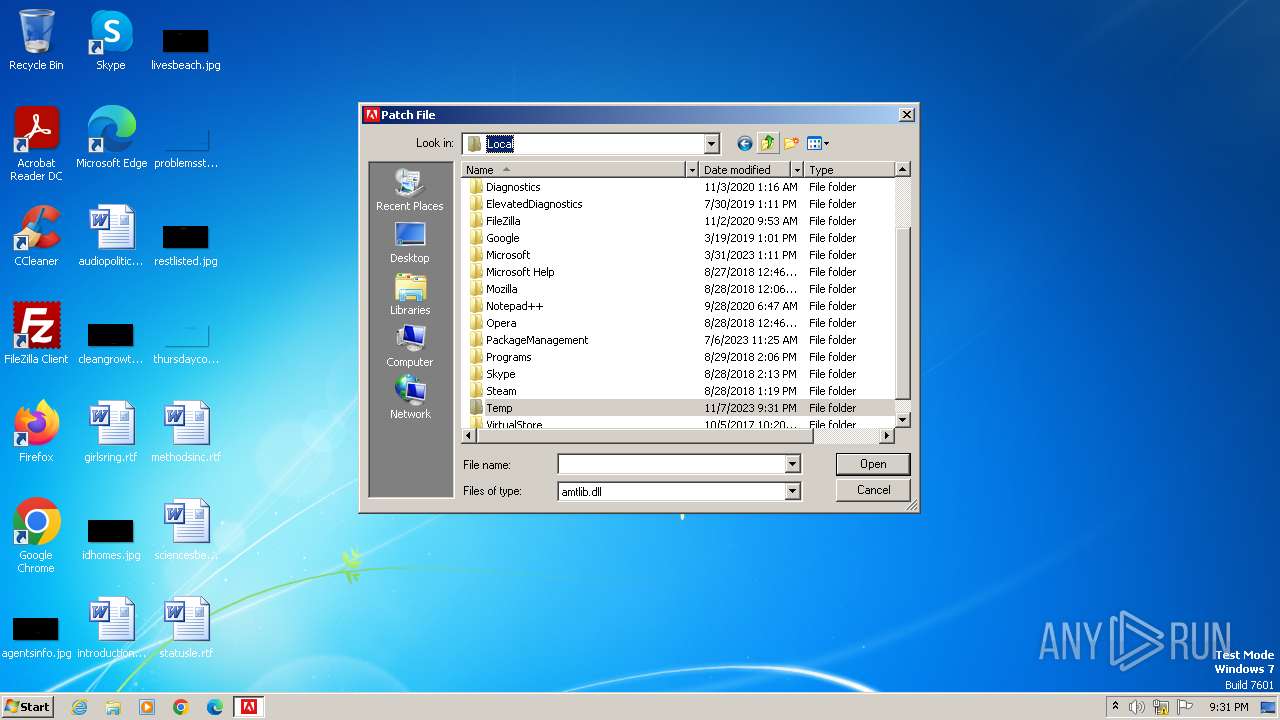Select Libraries in the places bar
Viewport: 1280px width, 720px height.
tap(410, 295)
